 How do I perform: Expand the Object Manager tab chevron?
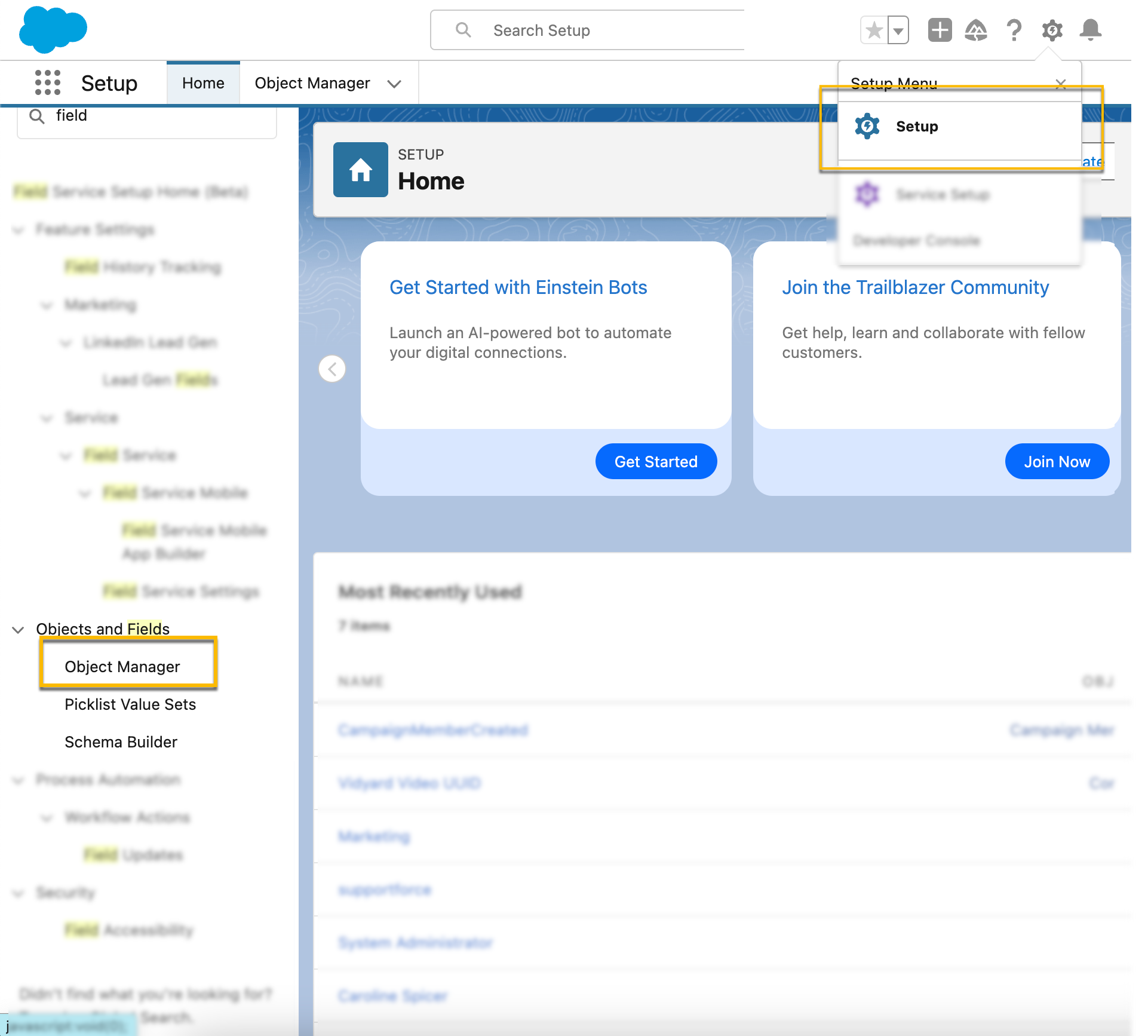(394, 84)
